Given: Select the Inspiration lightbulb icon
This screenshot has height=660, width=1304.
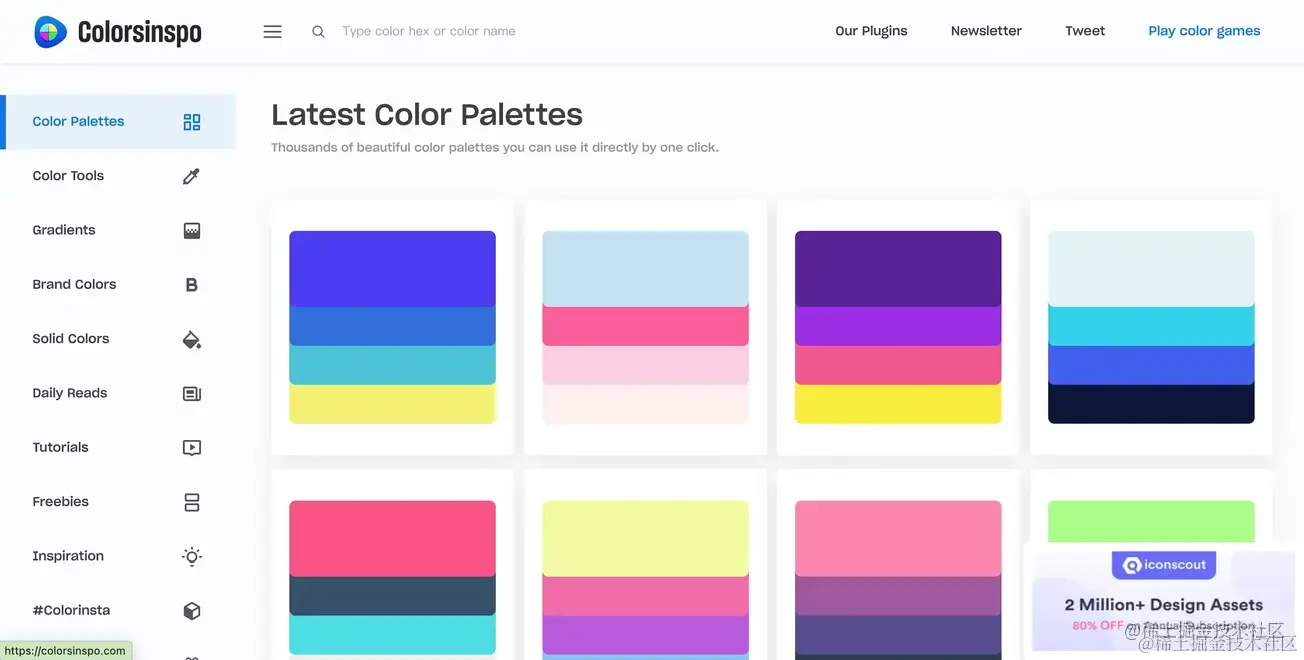Looking at the screenshot, I should [191, 556].
